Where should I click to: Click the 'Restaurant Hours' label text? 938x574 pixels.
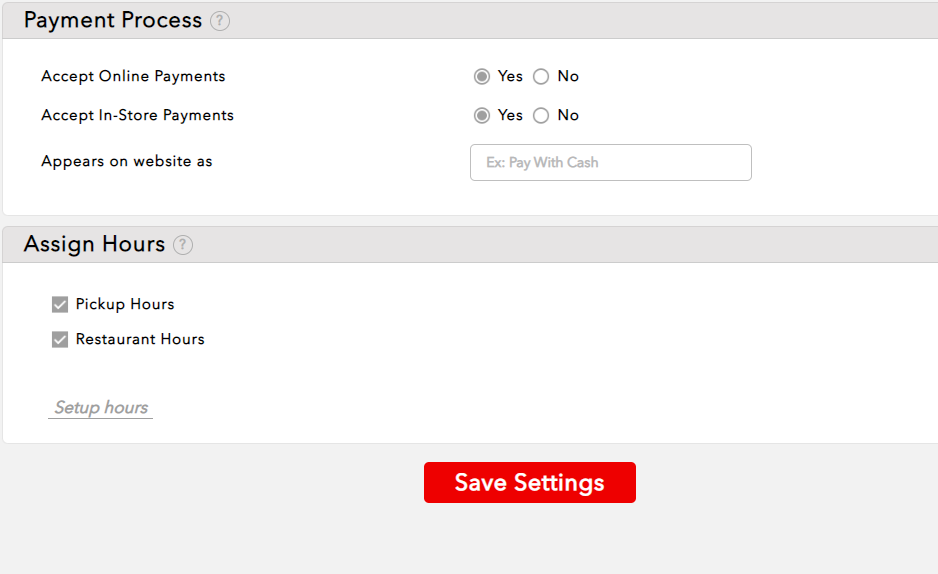(x=140, y=340)
